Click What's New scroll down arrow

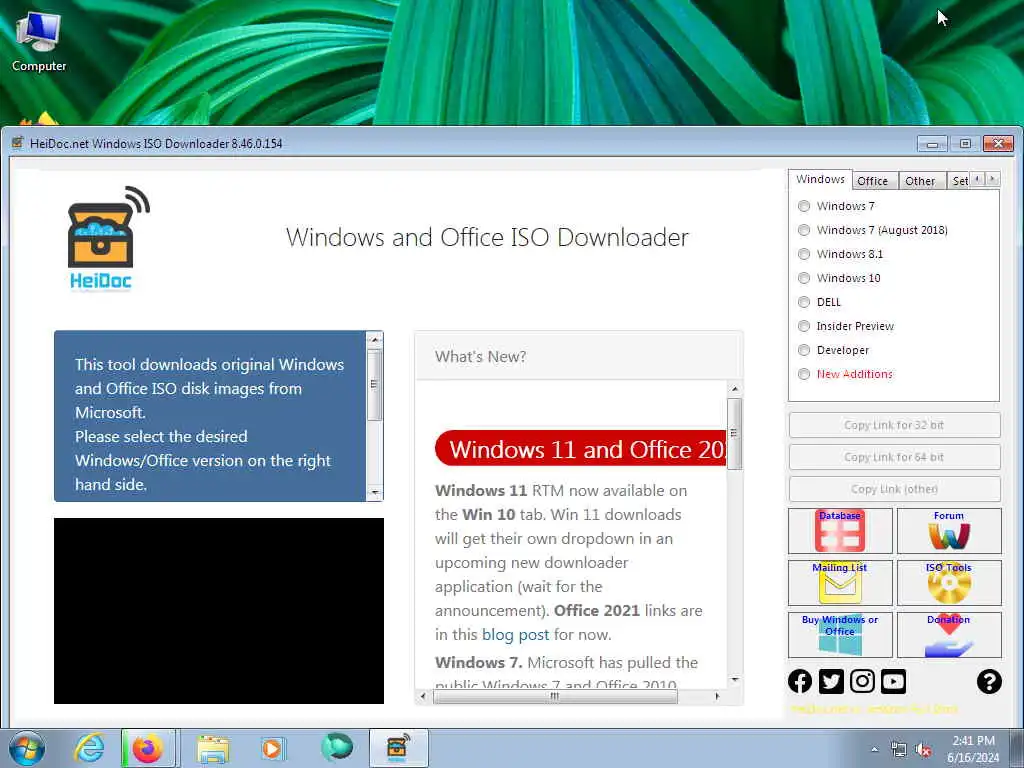click(x=735, y=680)
